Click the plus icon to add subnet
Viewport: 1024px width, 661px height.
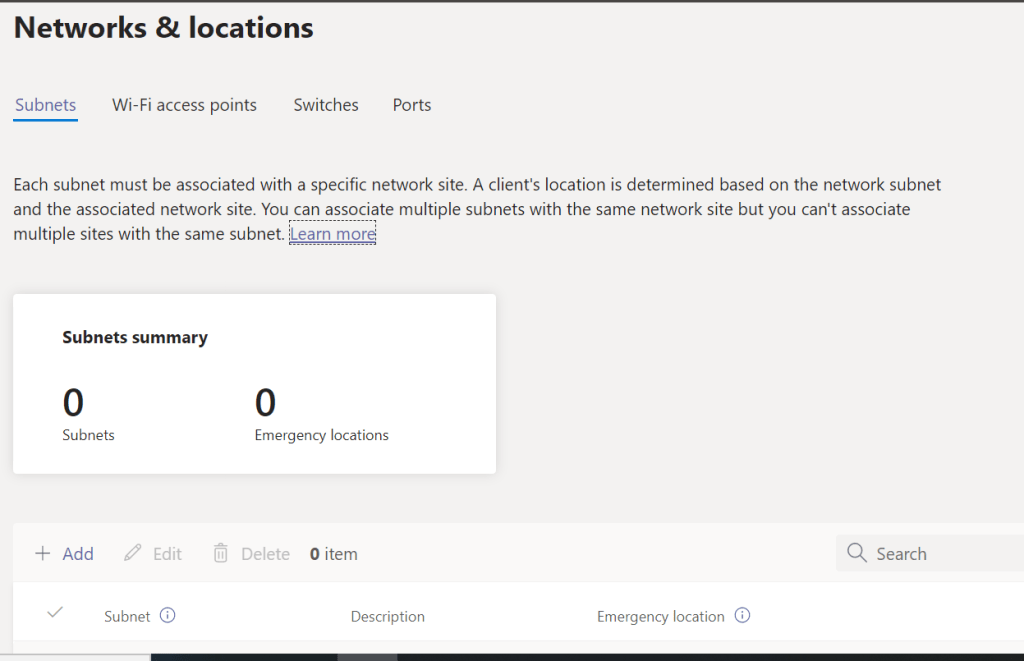point(42,554)
